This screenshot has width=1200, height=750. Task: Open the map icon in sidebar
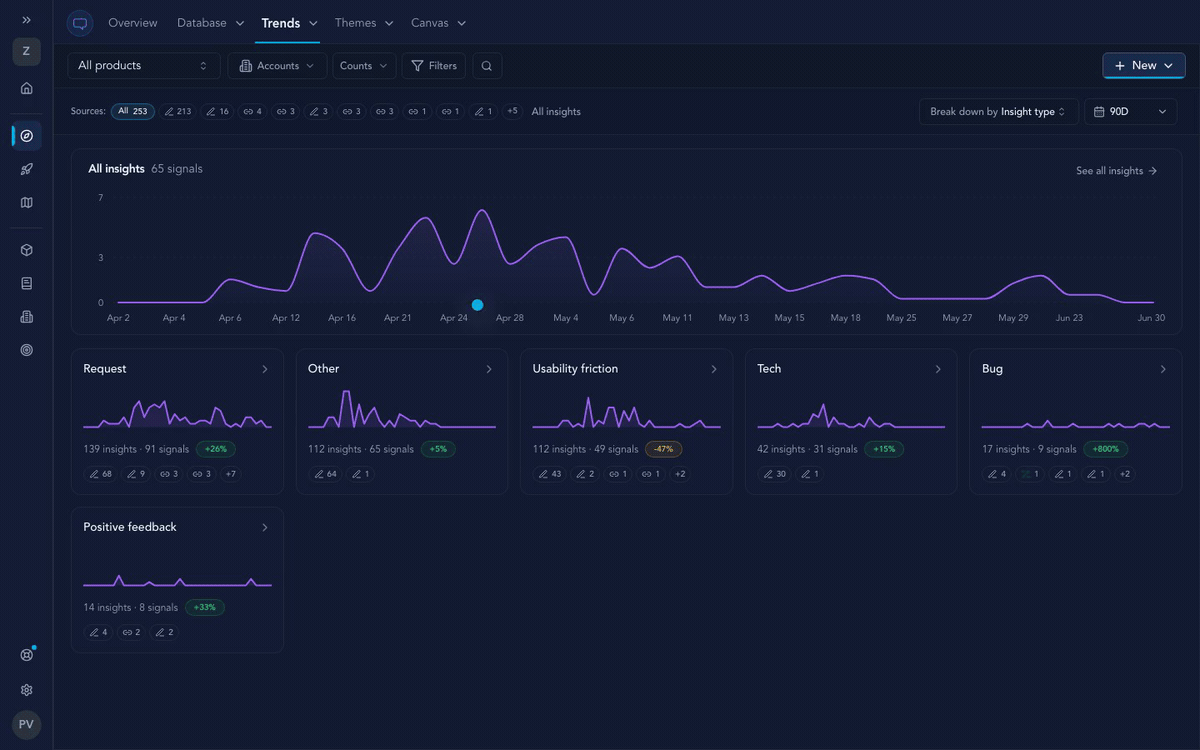pos(26,202)
